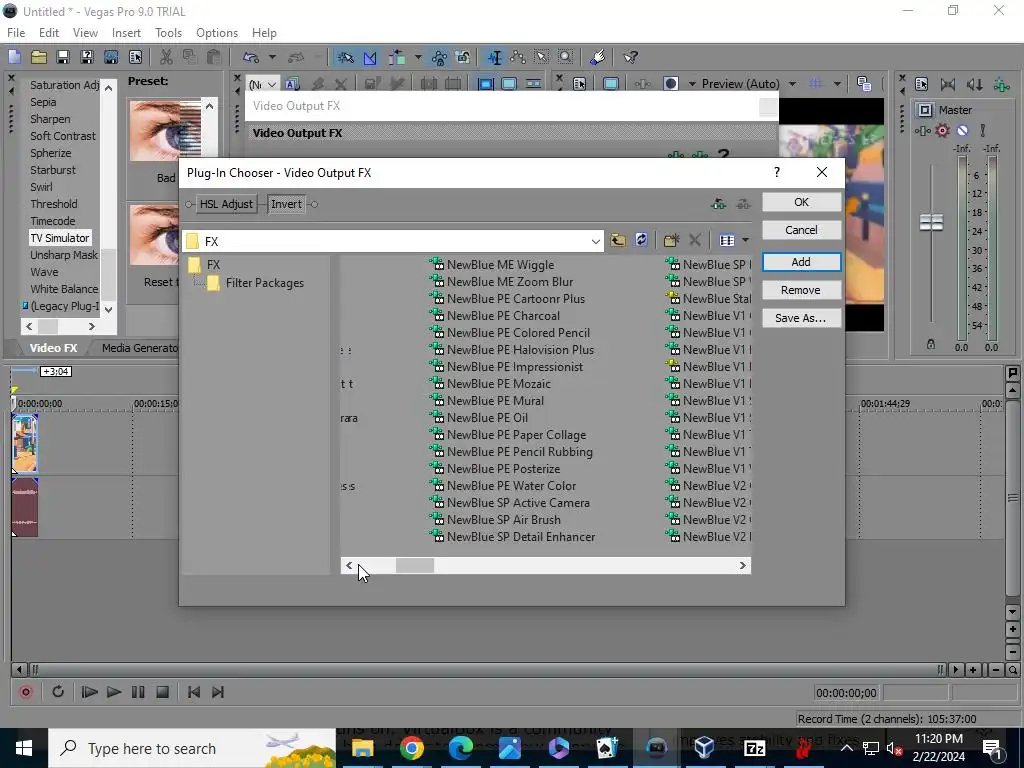This screenshot has height=768, width=1024.
Task: Select NewBlue SP Air Brush plug-in
Action: (x=495, y=520)
